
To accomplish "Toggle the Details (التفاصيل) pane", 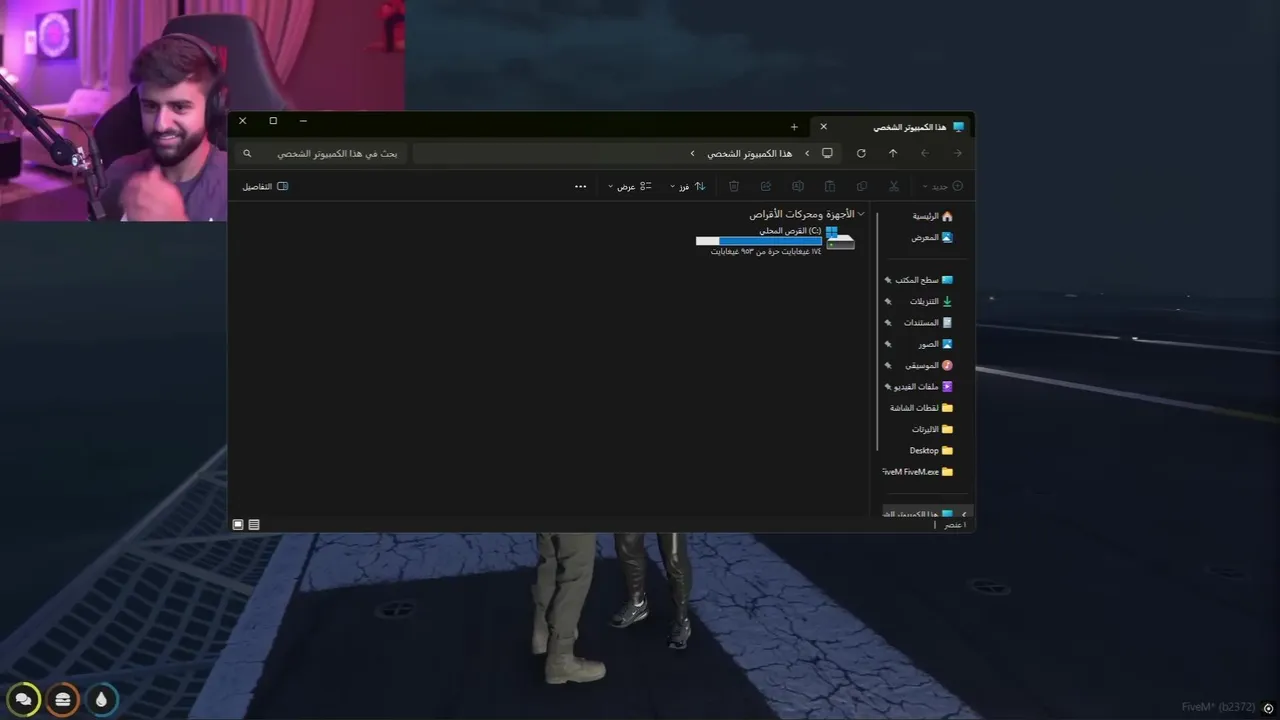I will [x=265, y=186].
